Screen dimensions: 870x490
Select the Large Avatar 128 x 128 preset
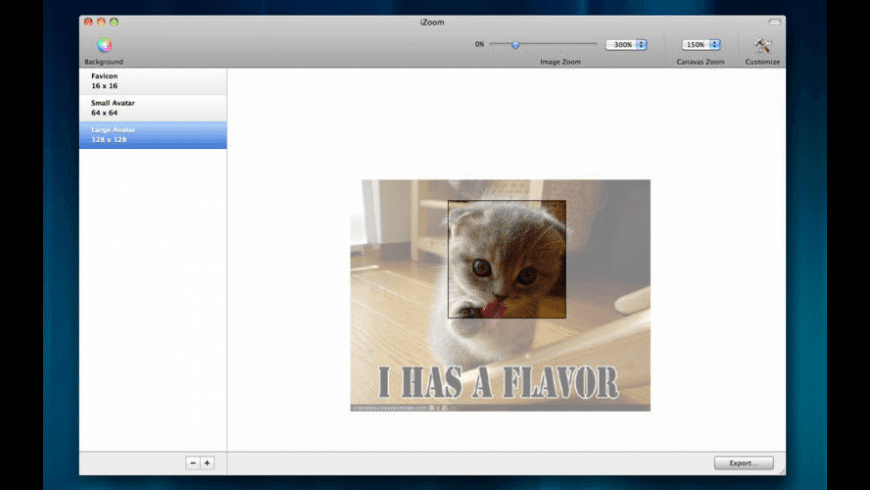click(153, 135)
